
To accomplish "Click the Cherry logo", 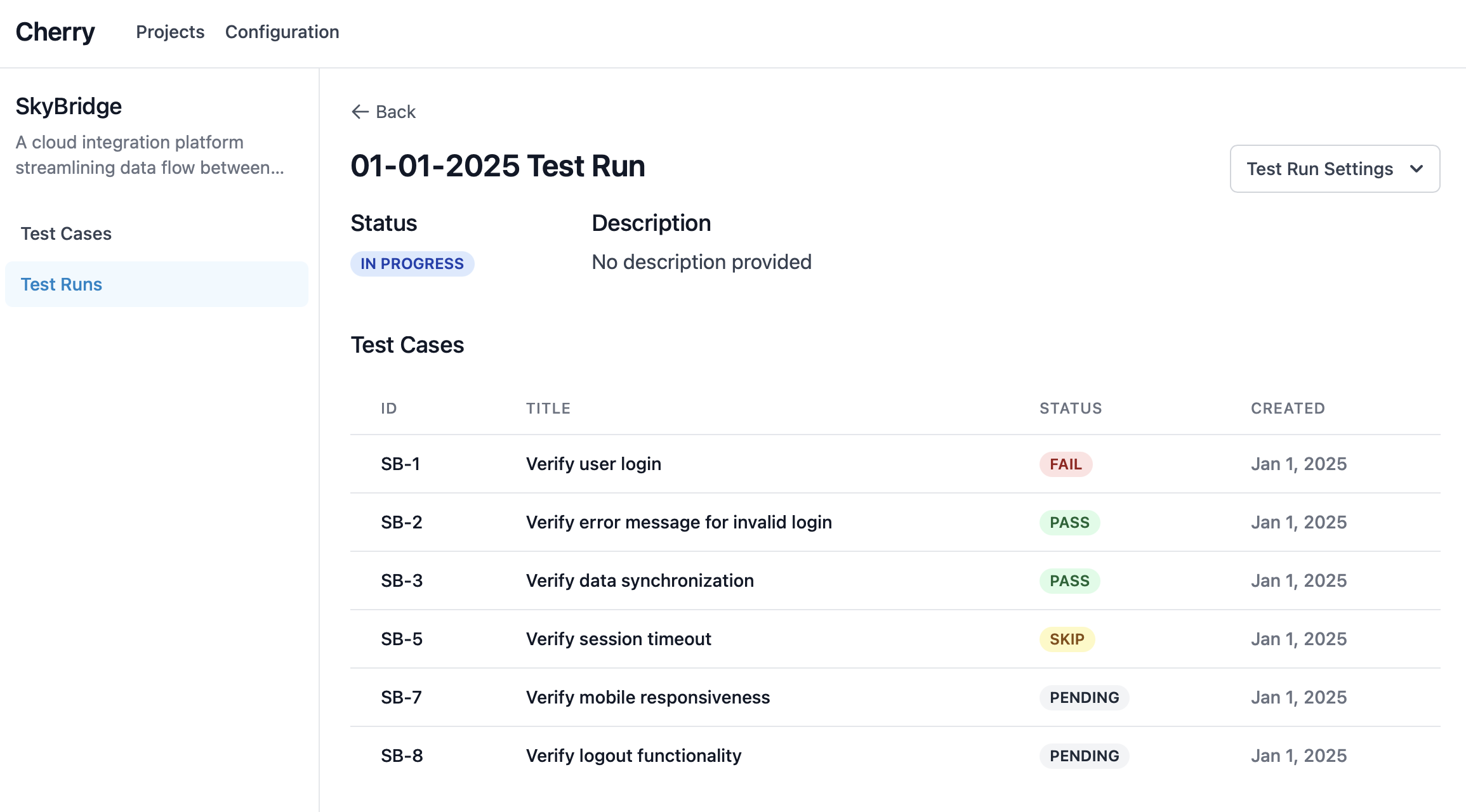I will (x=56, y=32).
